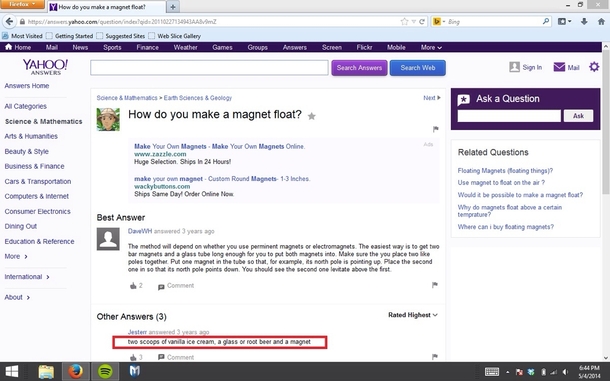Open 'Use magnet to float on the air ?' question
Screen dimensions: 610x381
(501, 183)
